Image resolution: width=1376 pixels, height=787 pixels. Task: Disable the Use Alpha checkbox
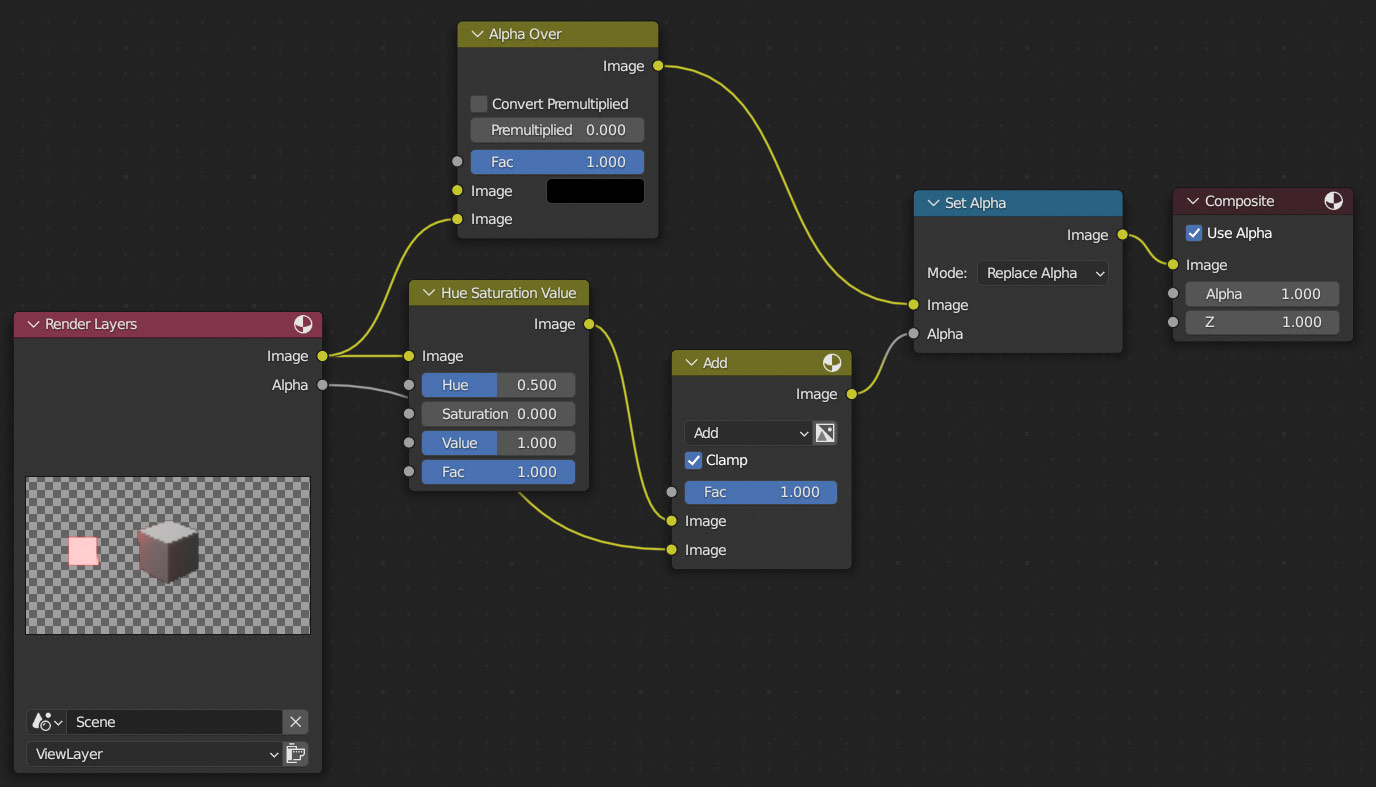1194,233
